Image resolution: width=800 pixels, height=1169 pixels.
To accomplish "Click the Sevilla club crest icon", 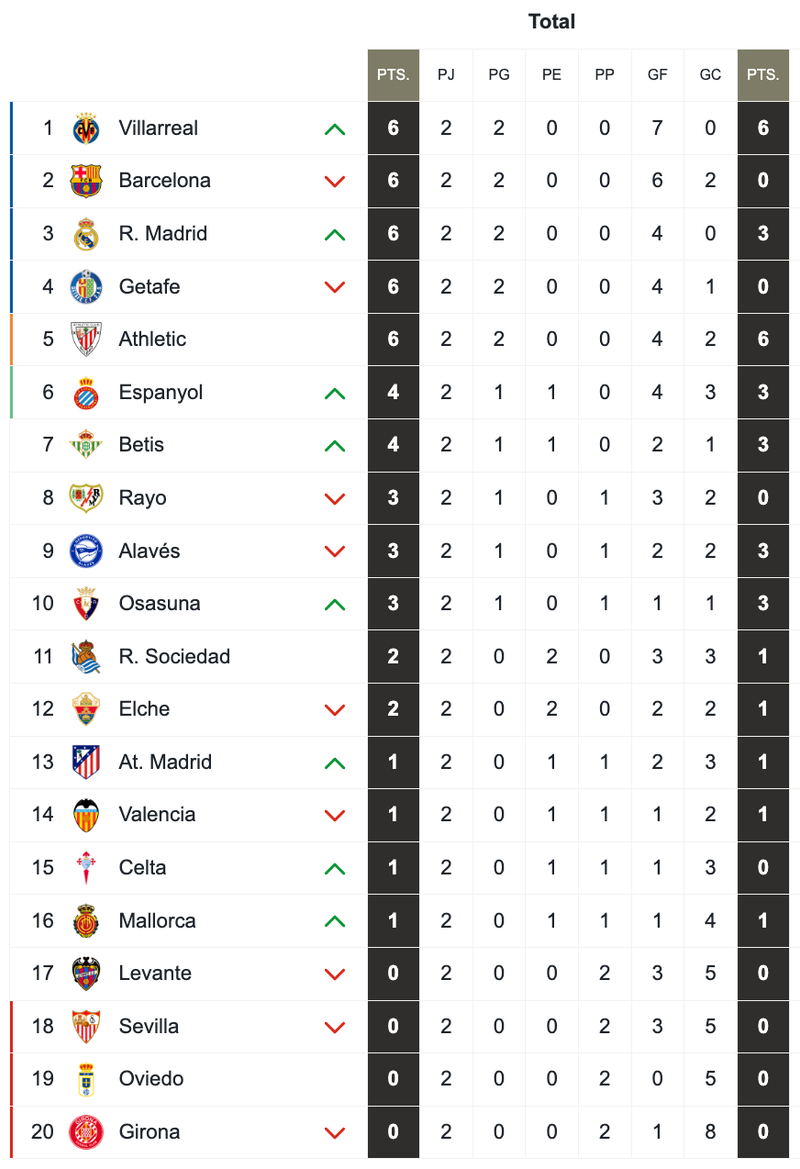I will pyautogui.click(x=86, y=1026).
